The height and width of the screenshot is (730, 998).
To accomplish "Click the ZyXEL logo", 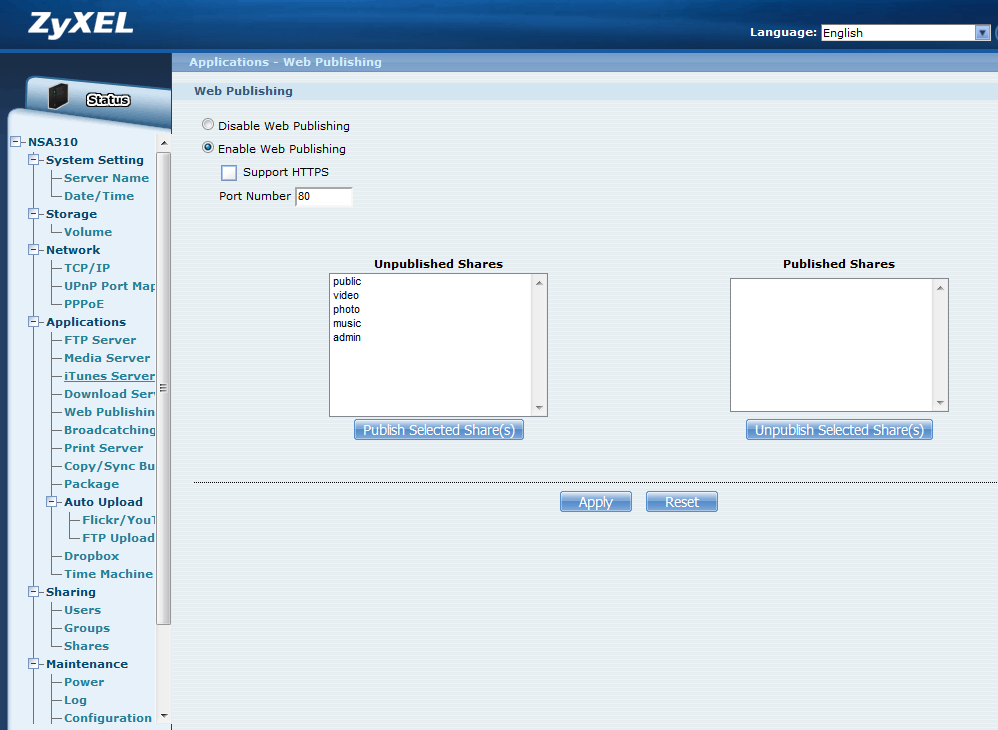I will pyautogui.click(x=81, y=25).
